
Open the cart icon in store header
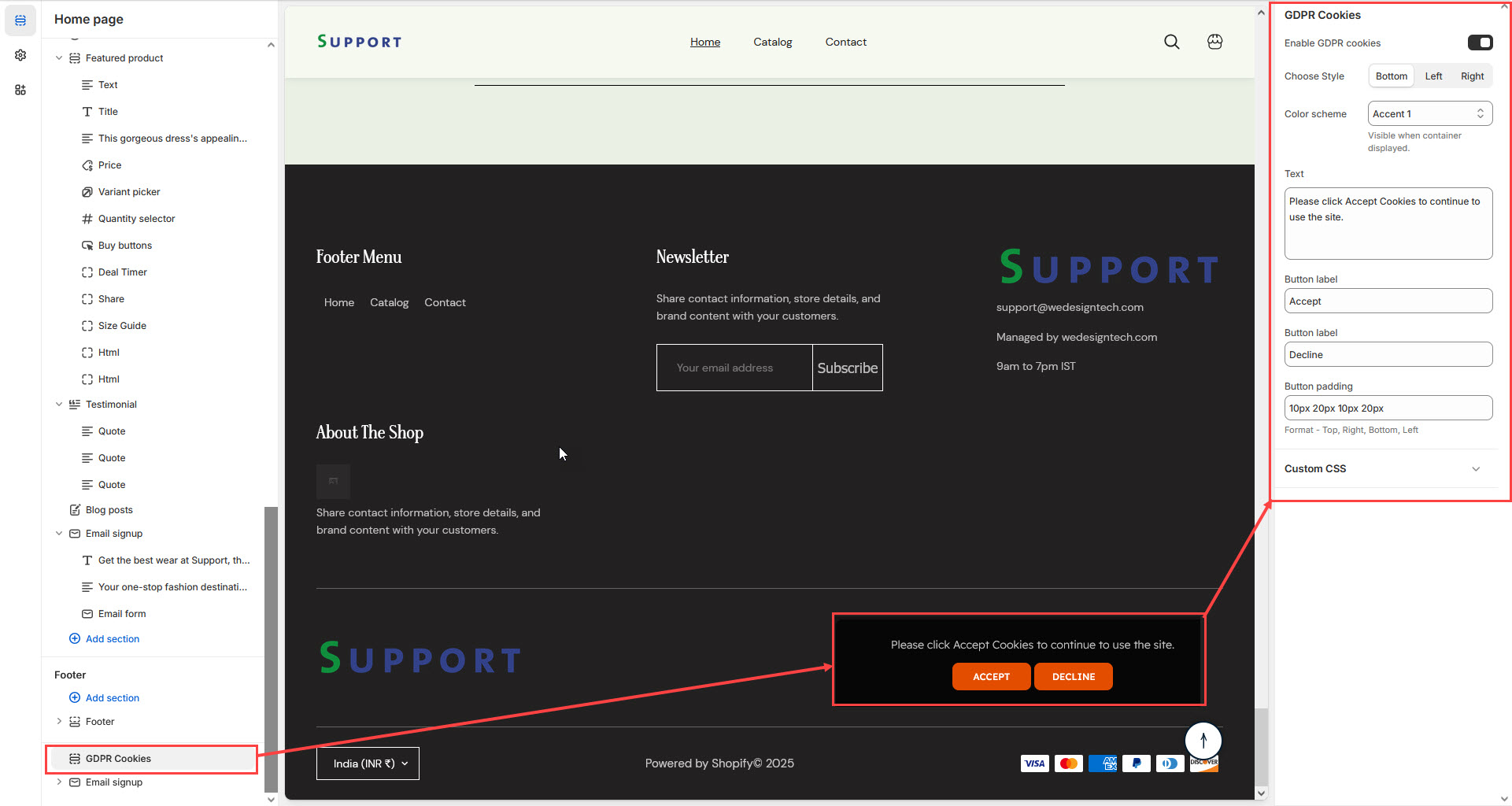click(x=1214, y=42)
